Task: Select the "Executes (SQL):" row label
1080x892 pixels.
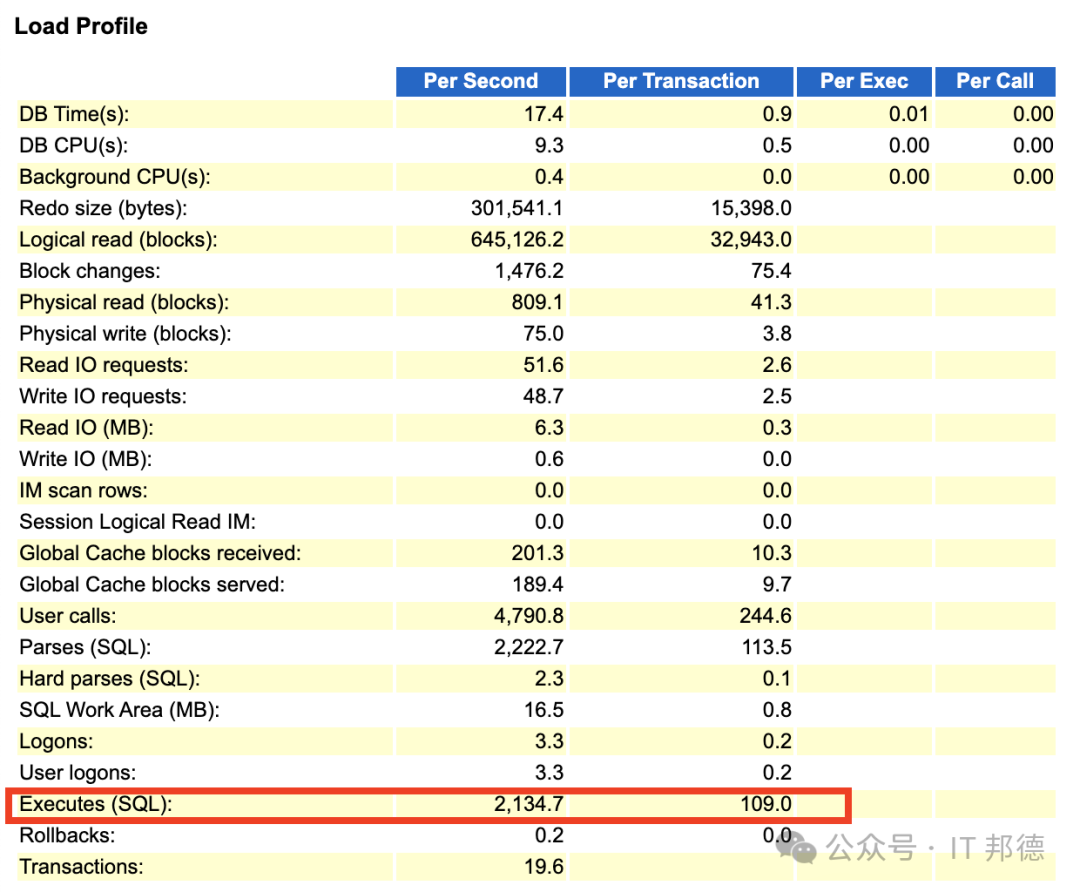Action: coord(96,804)
